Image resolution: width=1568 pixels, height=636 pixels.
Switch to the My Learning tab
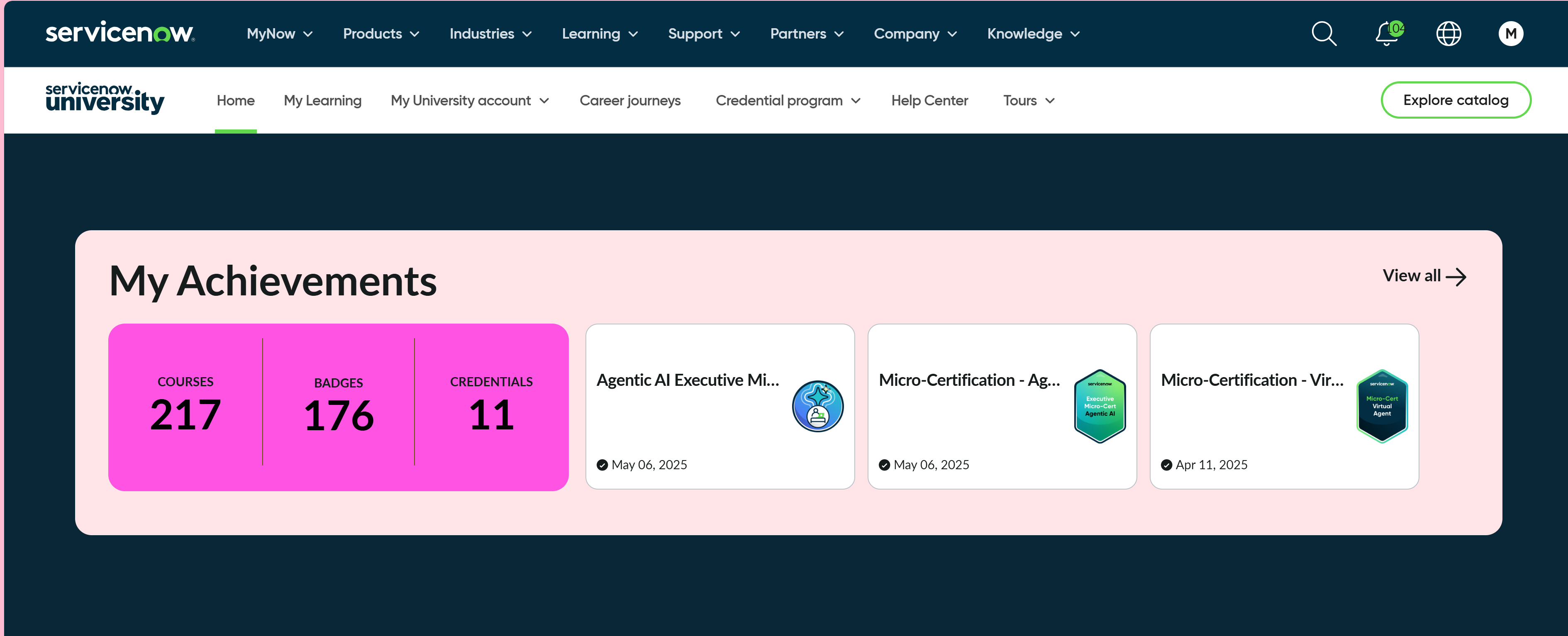[x=323, y=101]
